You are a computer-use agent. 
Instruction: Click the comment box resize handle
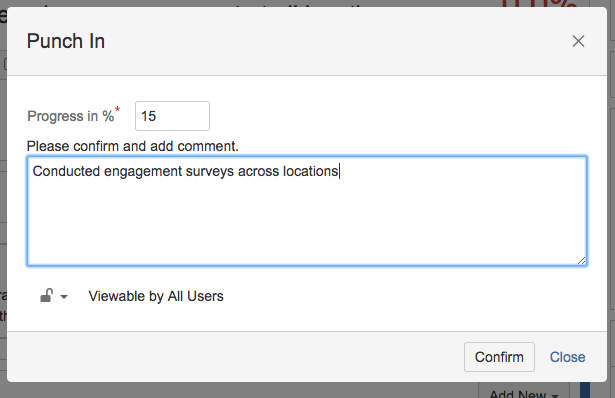click(x=582, y=261)
